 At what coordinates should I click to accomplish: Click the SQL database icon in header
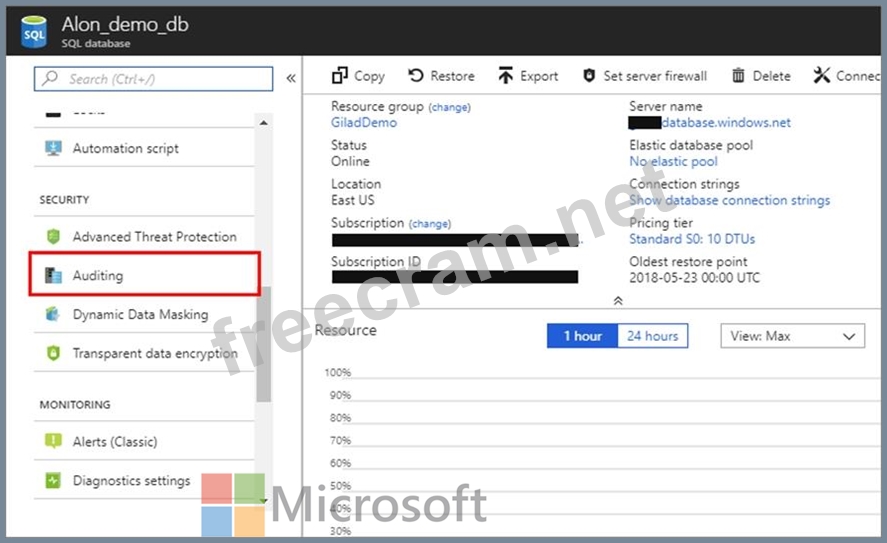(x=33, y=32)
